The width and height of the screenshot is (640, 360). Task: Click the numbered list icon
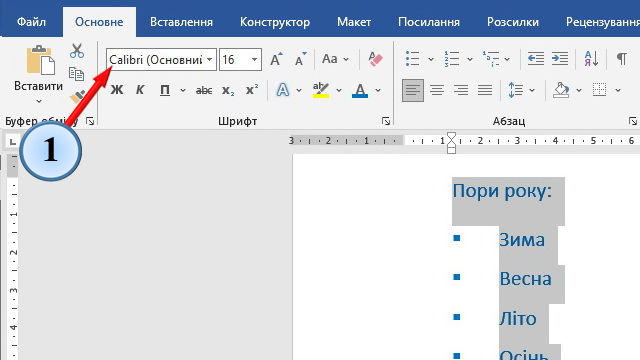pos(452,59)
